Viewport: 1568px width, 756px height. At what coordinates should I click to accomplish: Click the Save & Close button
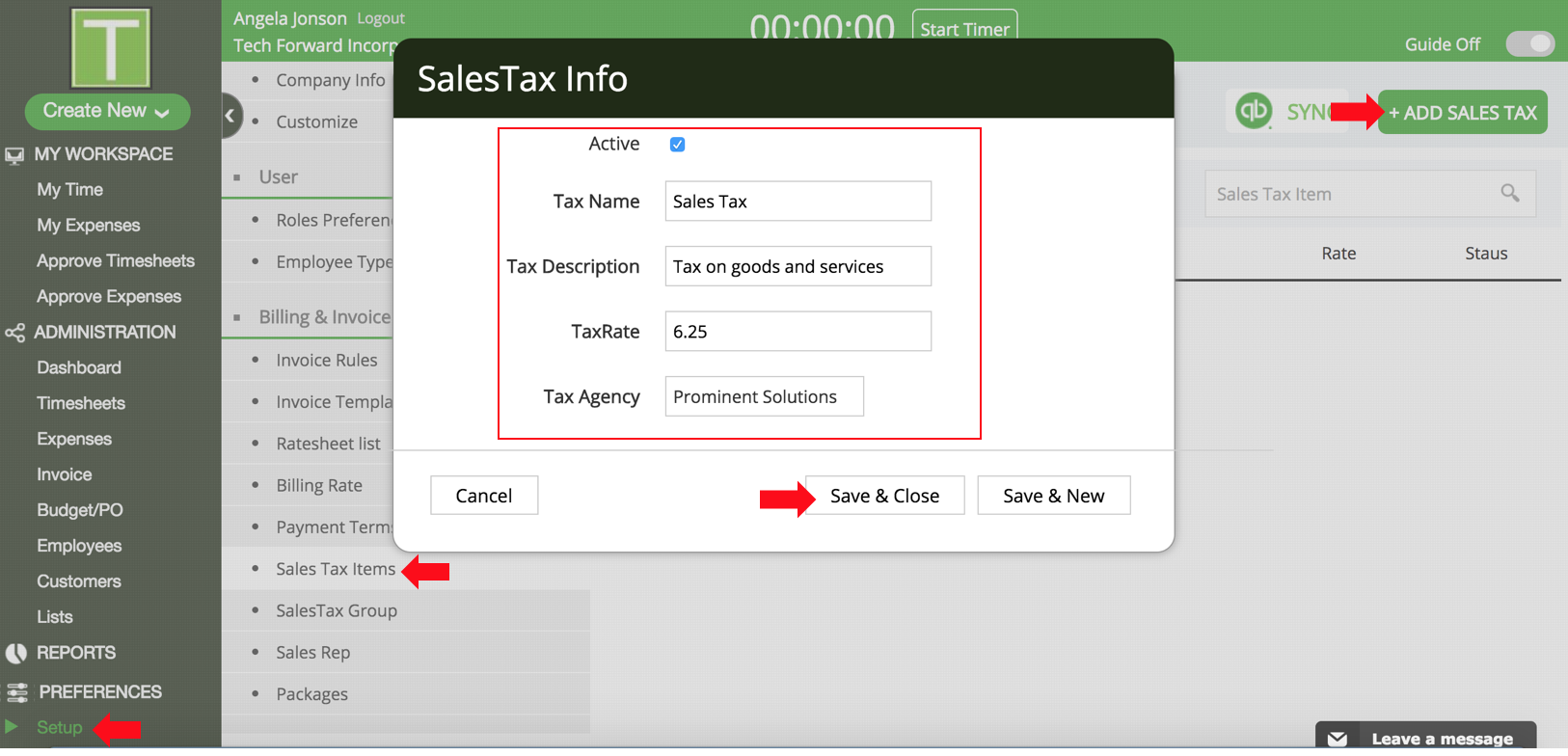coord(884,496)
